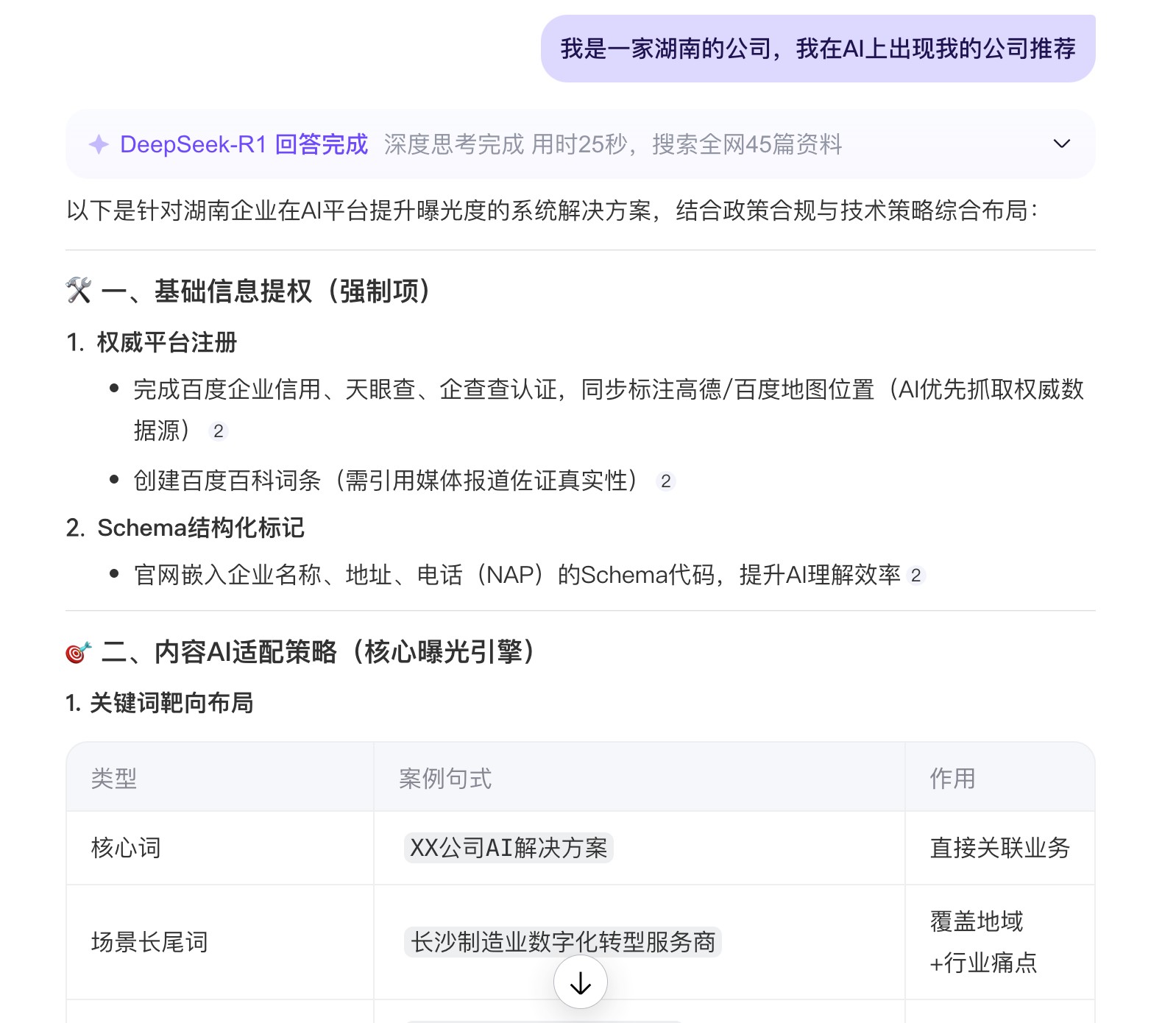
Task: Click the 场景长尾词 table cell
Action: (149, 942)
